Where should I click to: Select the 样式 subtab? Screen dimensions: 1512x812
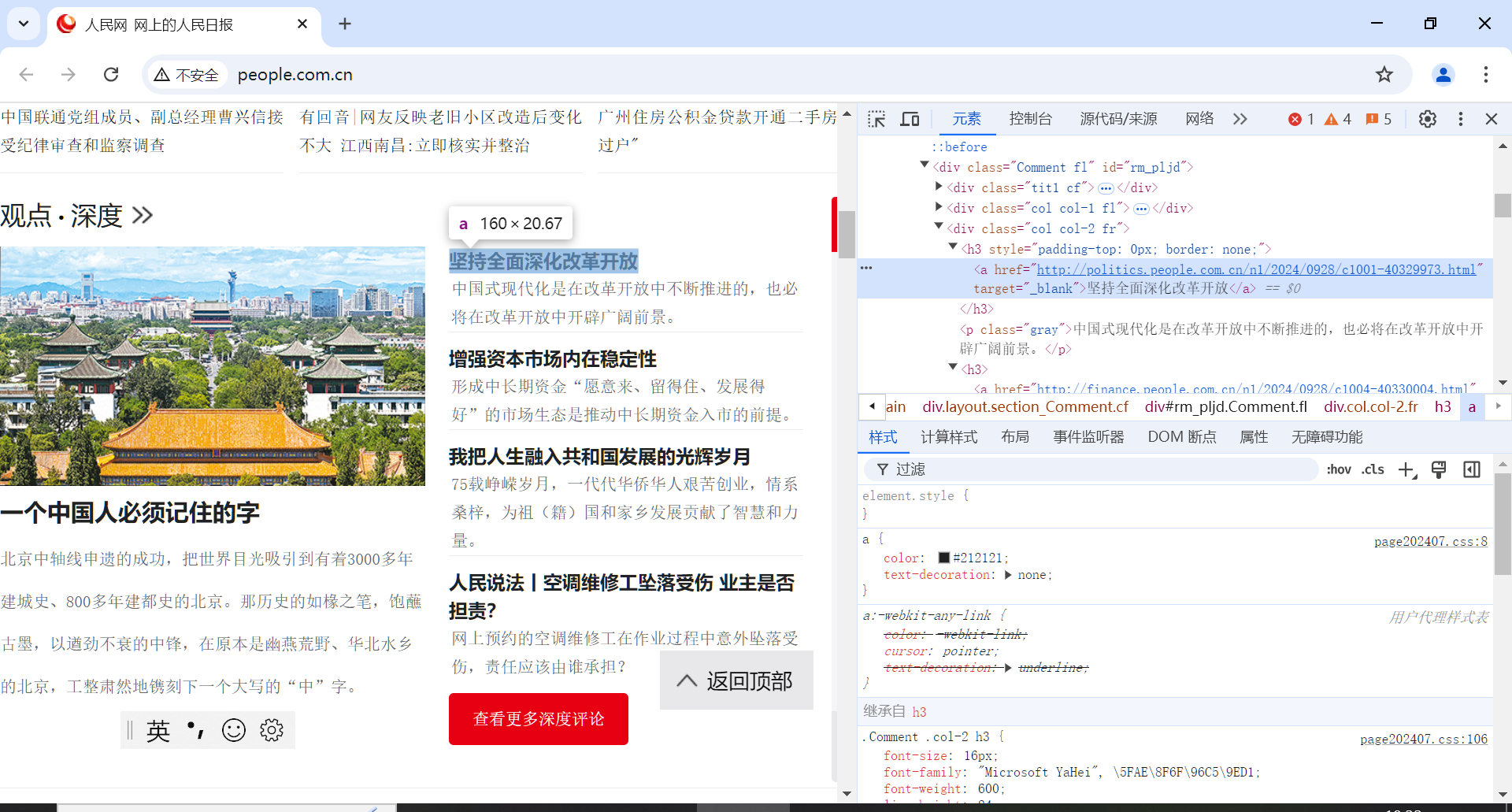click(x=883, y=437)
